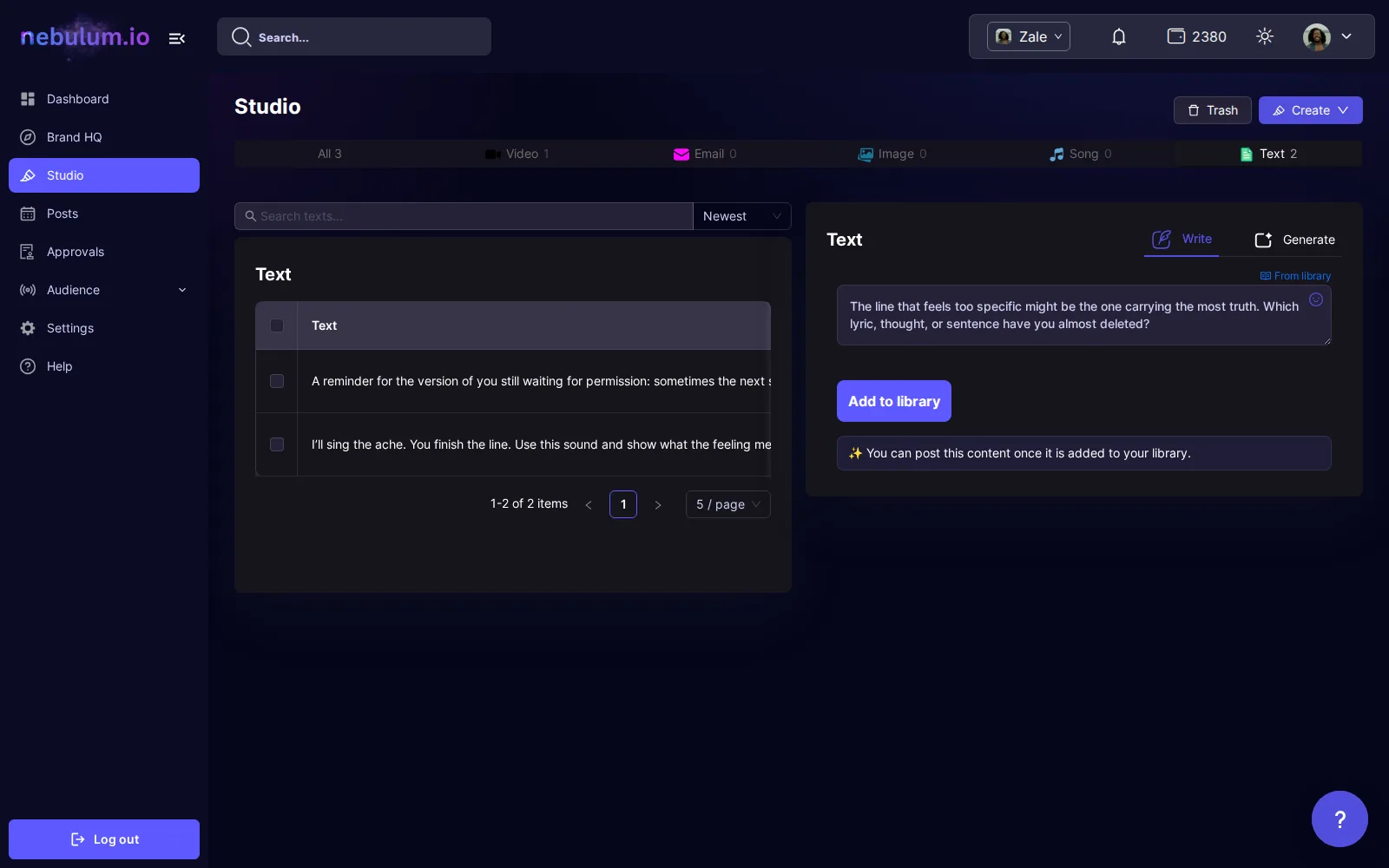The image size is (1389, 868).
Task: Open Brand HQ
Action: [x=104, y=137]
